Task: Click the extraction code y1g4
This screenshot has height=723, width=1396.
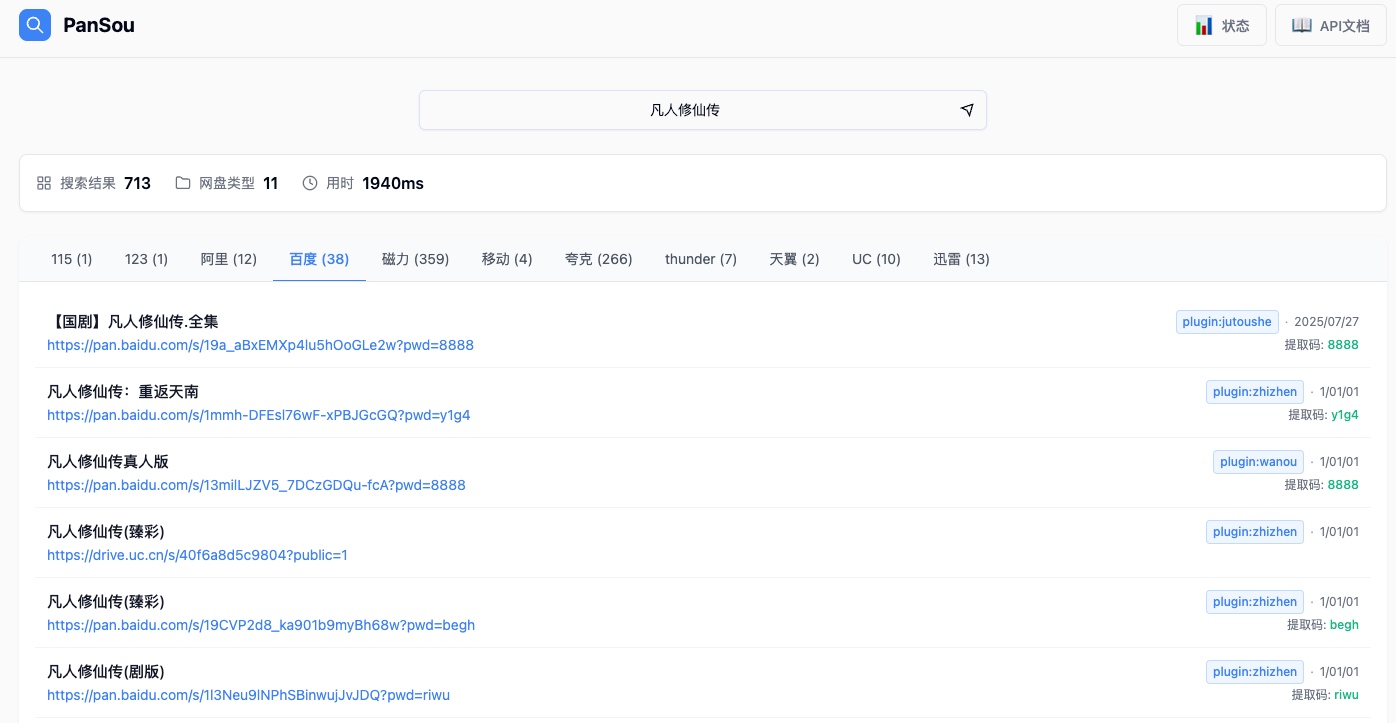Action: click(1345, 415)
